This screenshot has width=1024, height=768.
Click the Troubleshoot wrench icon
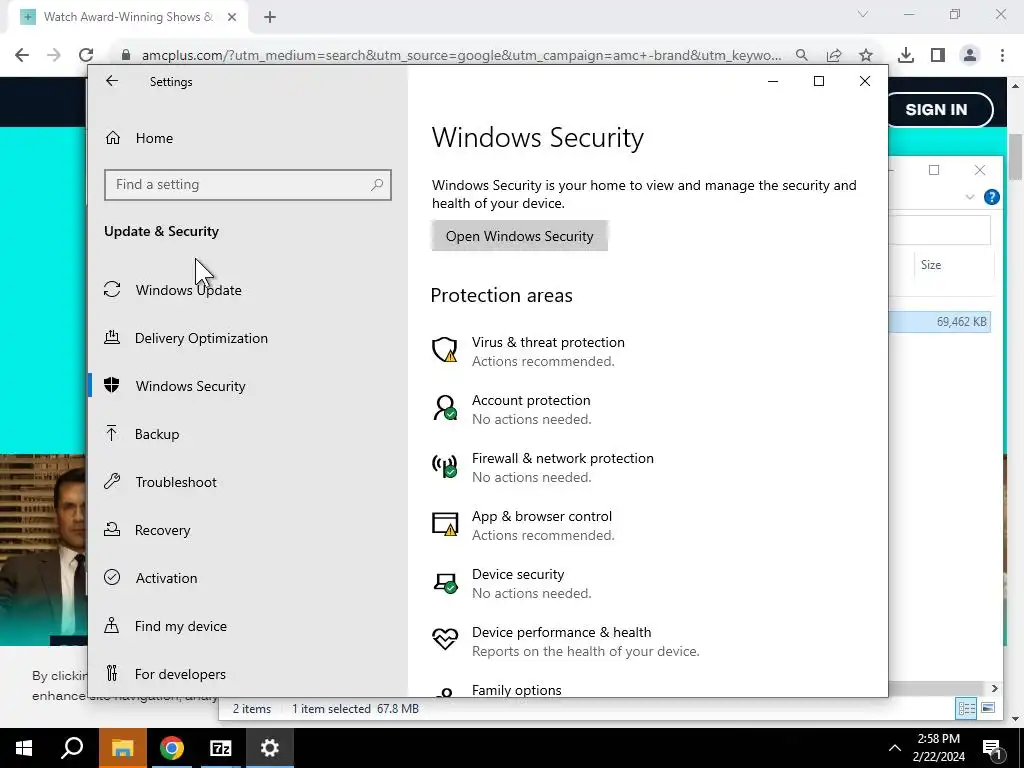[x=112, y=482]
